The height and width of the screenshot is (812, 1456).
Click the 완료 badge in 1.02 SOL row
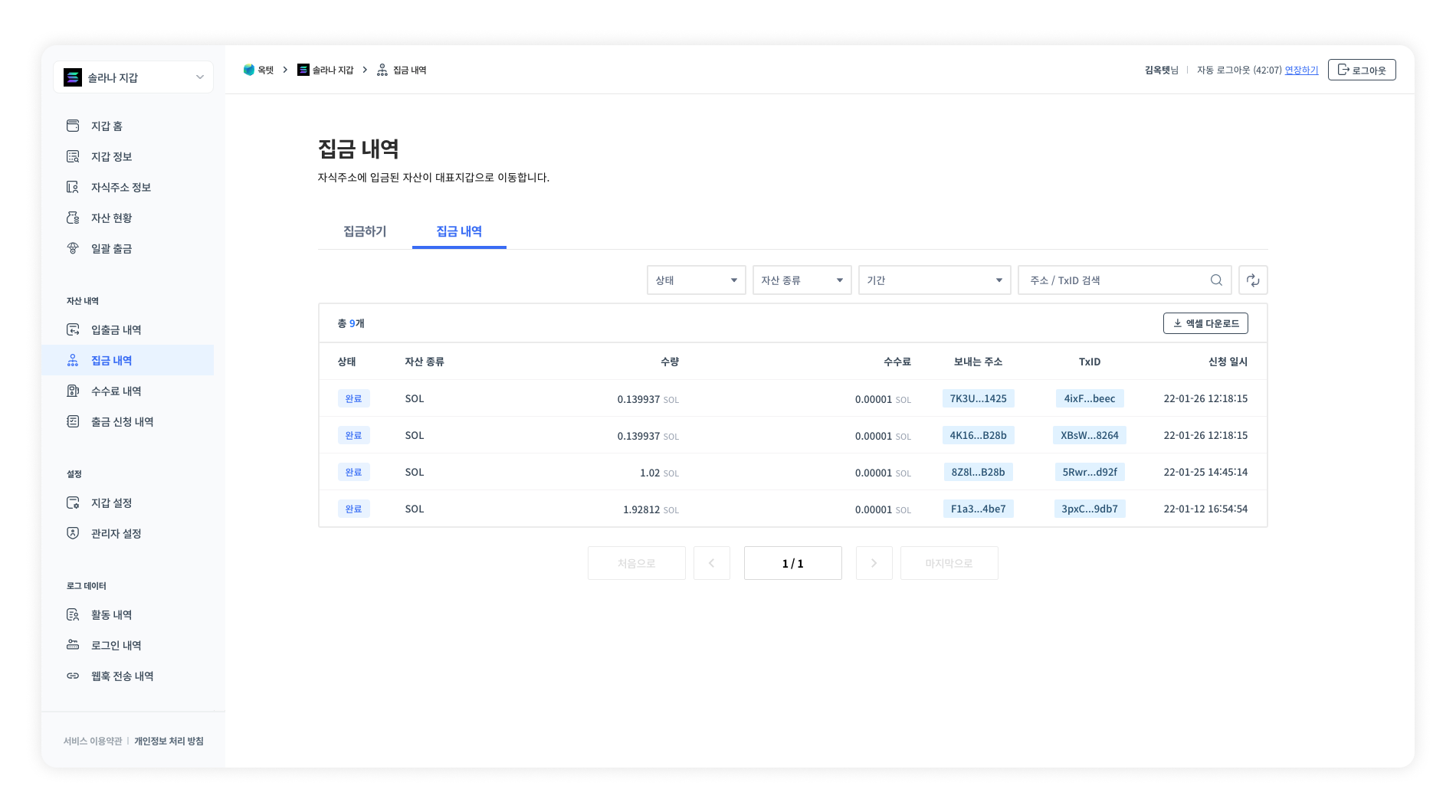pos(353,472)
